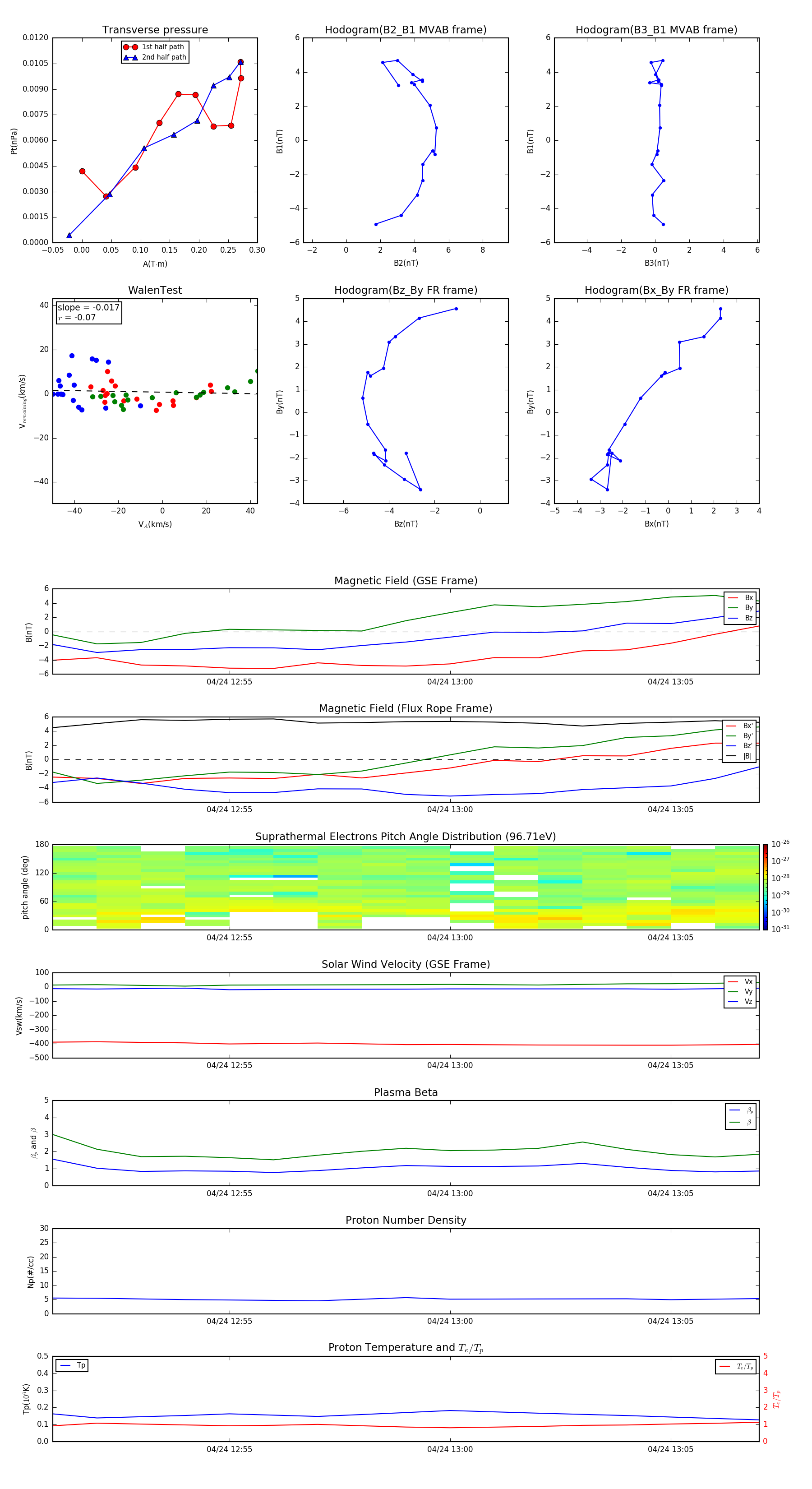The width and height of the screenshot is (812, 1489).
Task: Select the Vx legend entry
Action: click(x=741, y=981)
